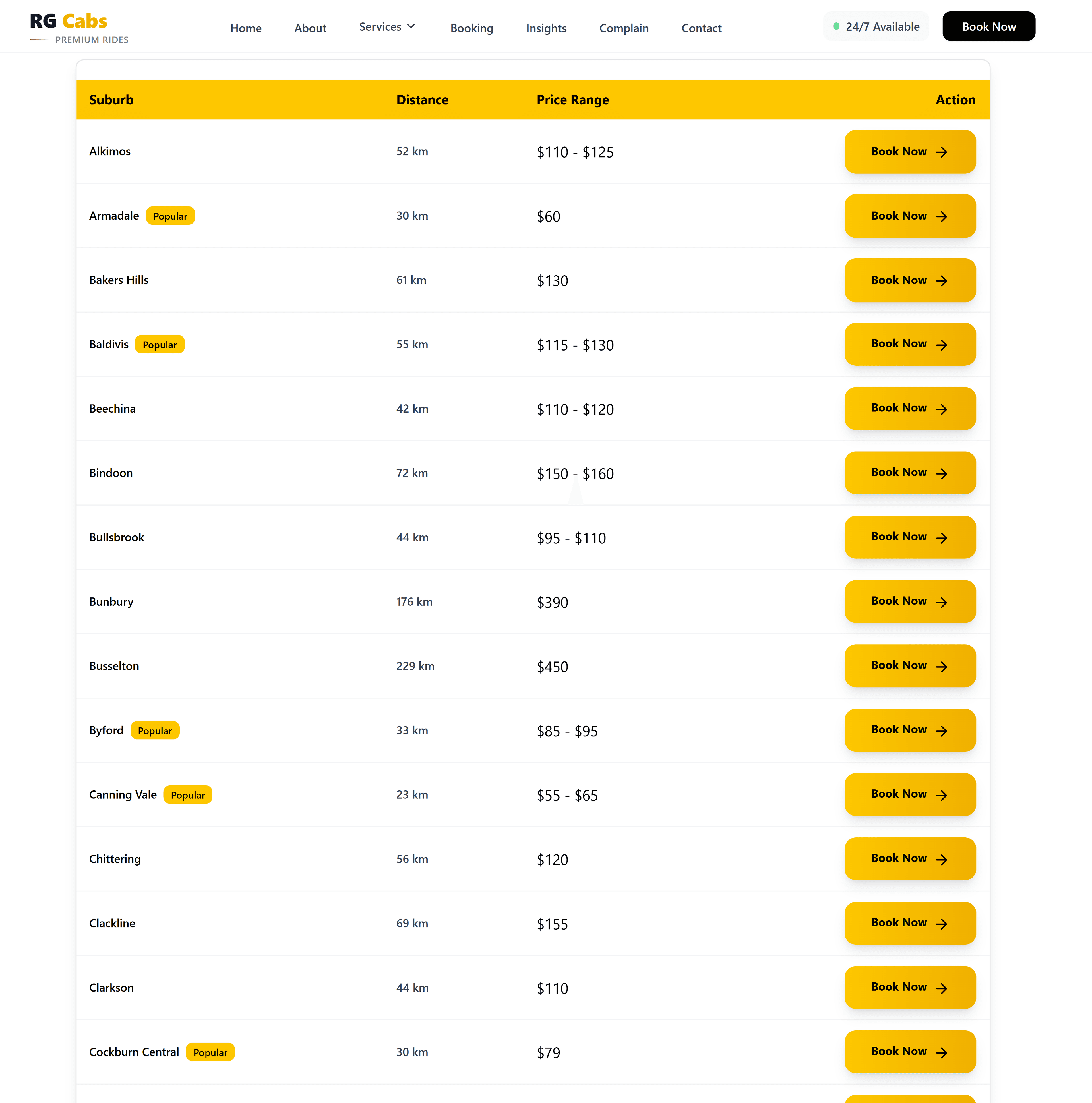Click the arrow icon in Clarkson row
The image size is (1092, 1103).
[942, 988]
